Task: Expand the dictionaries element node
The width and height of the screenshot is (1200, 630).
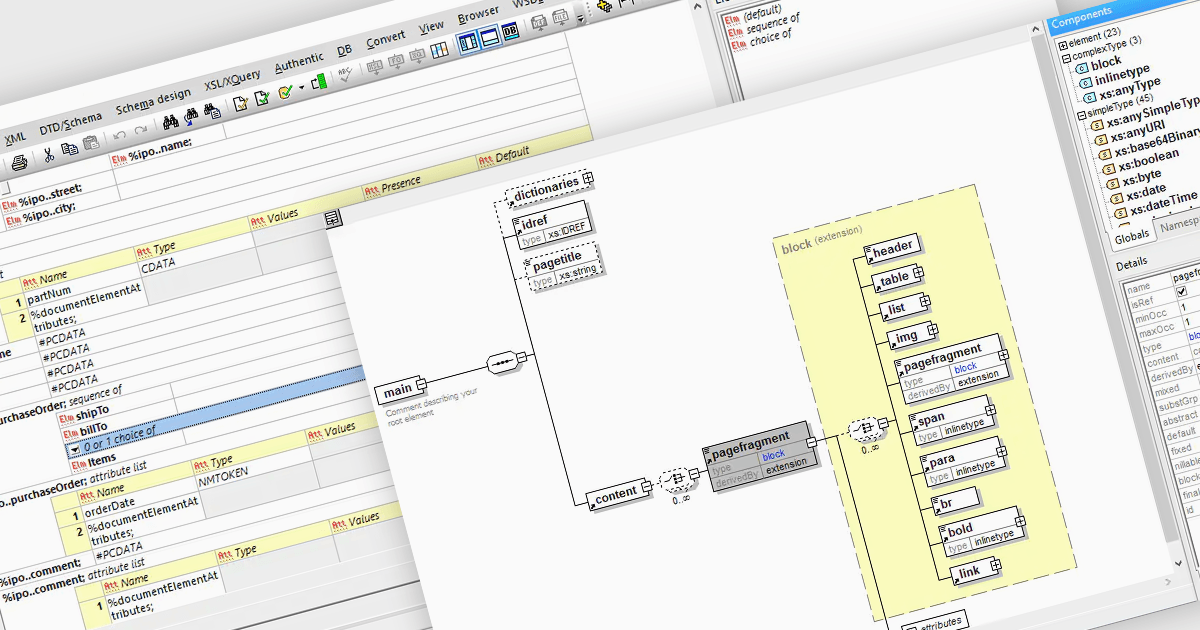Action: point(589,179)
